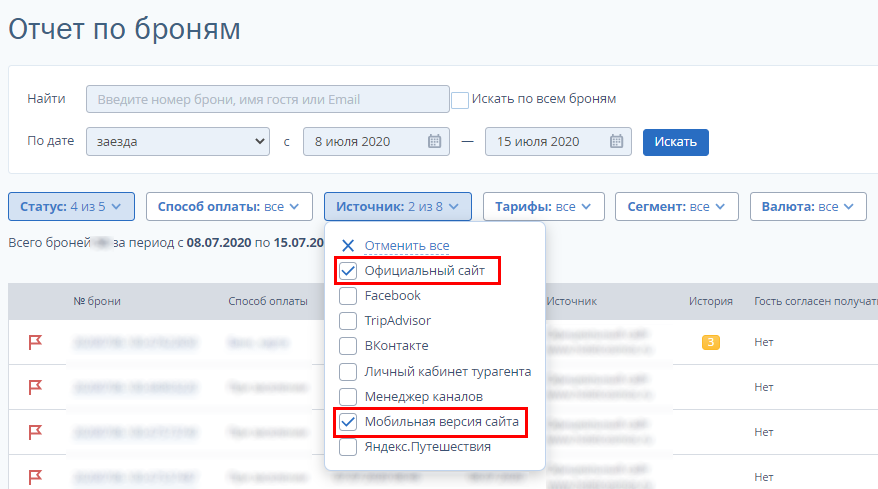Click the Найти search input field
This screenshot has height=489, width=878.
[268, 99]
